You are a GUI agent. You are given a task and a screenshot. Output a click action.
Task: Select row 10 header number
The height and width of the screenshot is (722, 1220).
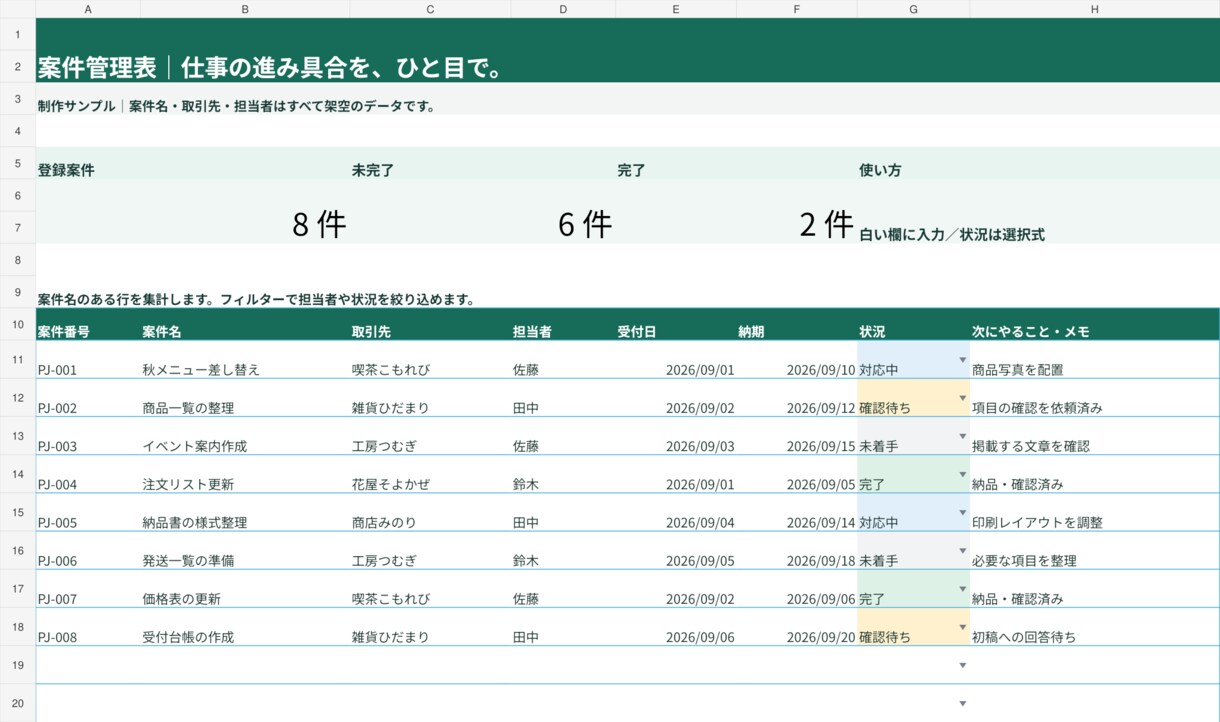(18, 324)
